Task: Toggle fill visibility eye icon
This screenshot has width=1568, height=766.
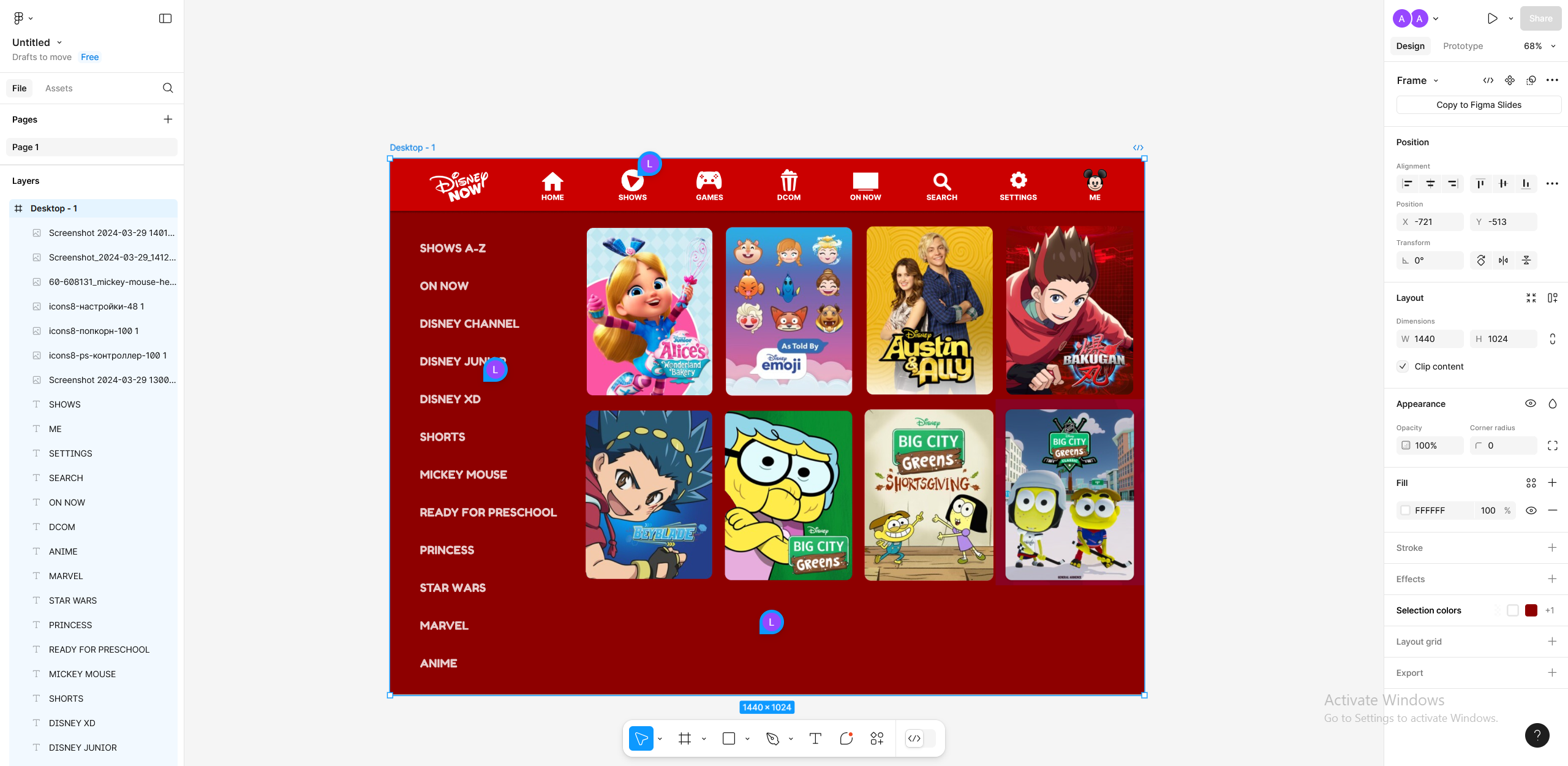Action: click(x=1531, y=510)
